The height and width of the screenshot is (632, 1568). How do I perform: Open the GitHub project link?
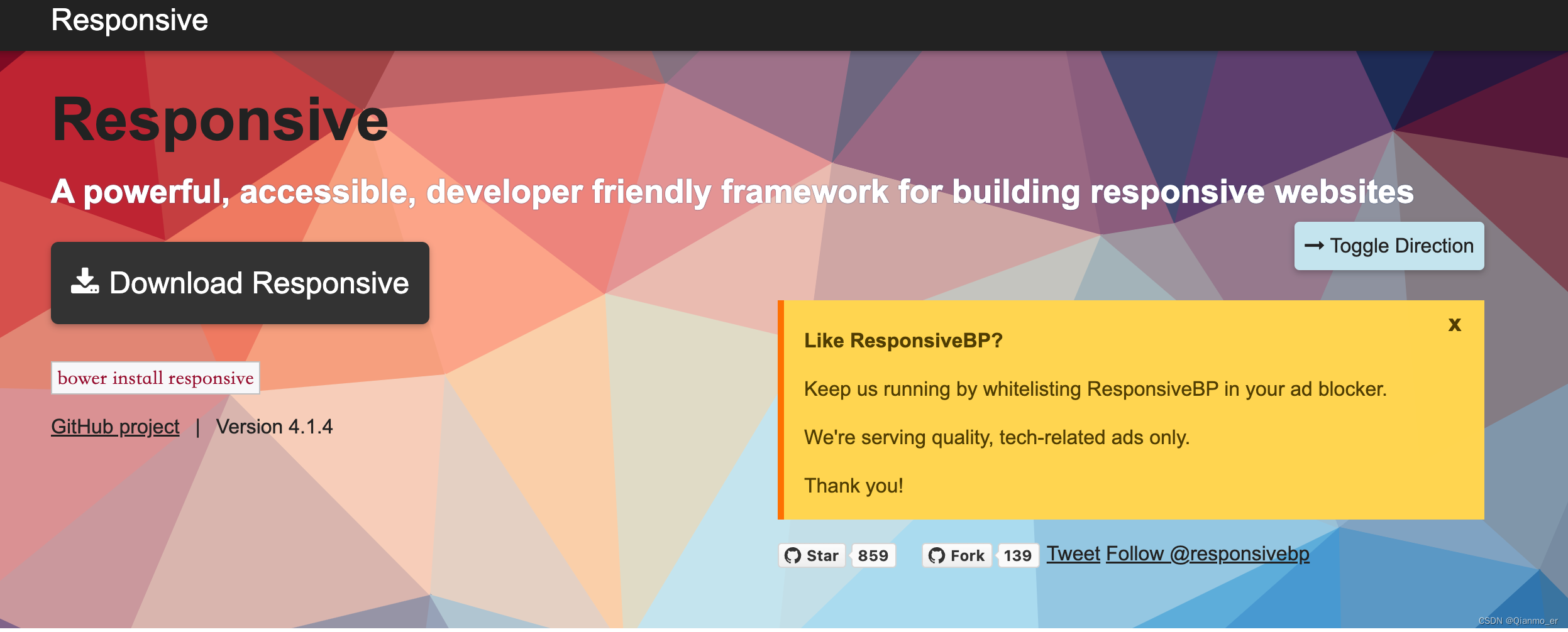click(115, 427)
